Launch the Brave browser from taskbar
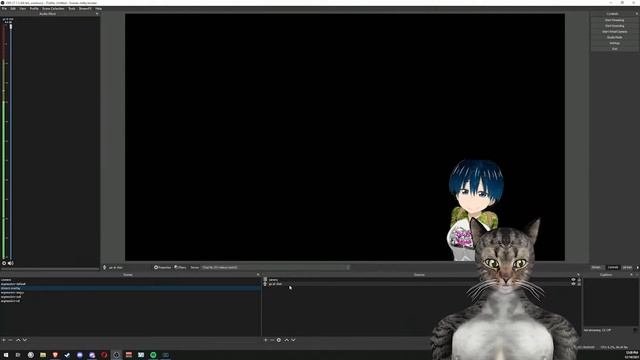Viewport: 640px width, 360px height. [55, 355]
